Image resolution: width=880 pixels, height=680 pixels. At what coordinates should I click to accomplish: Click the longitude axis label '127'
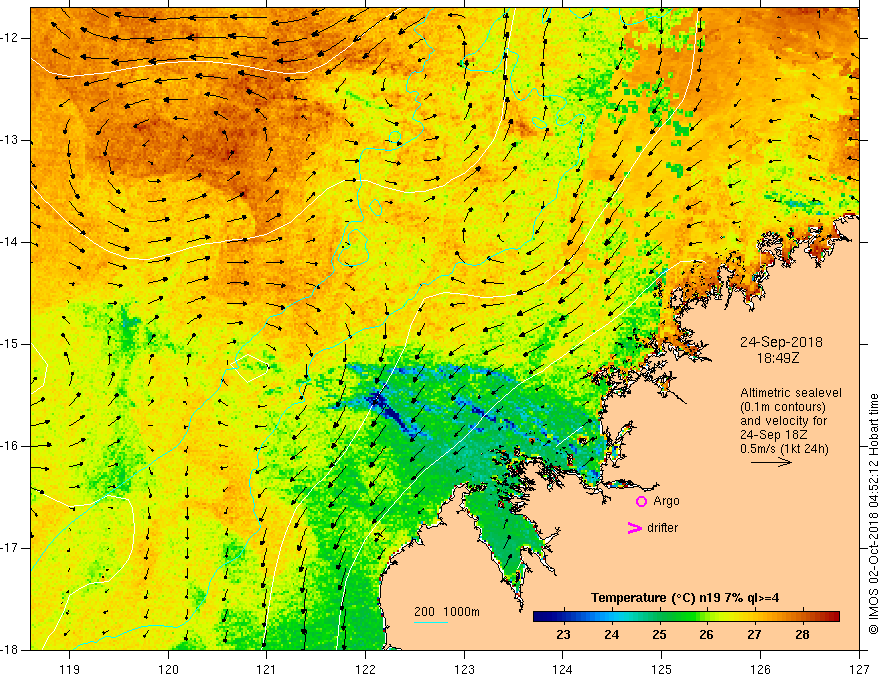click(x=859, y=669)
